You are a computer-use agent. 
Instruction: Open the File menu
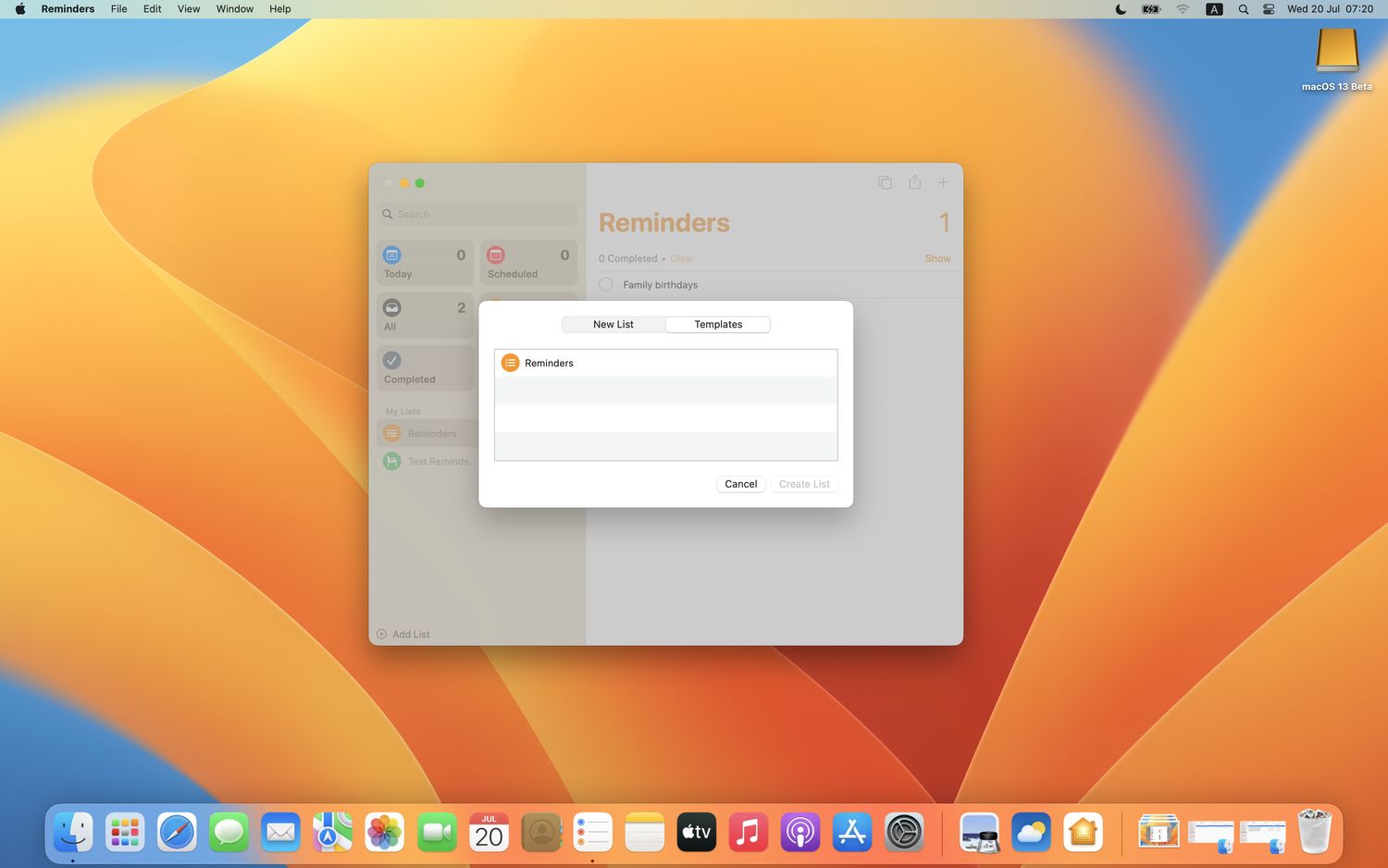[x=118, y=9]
